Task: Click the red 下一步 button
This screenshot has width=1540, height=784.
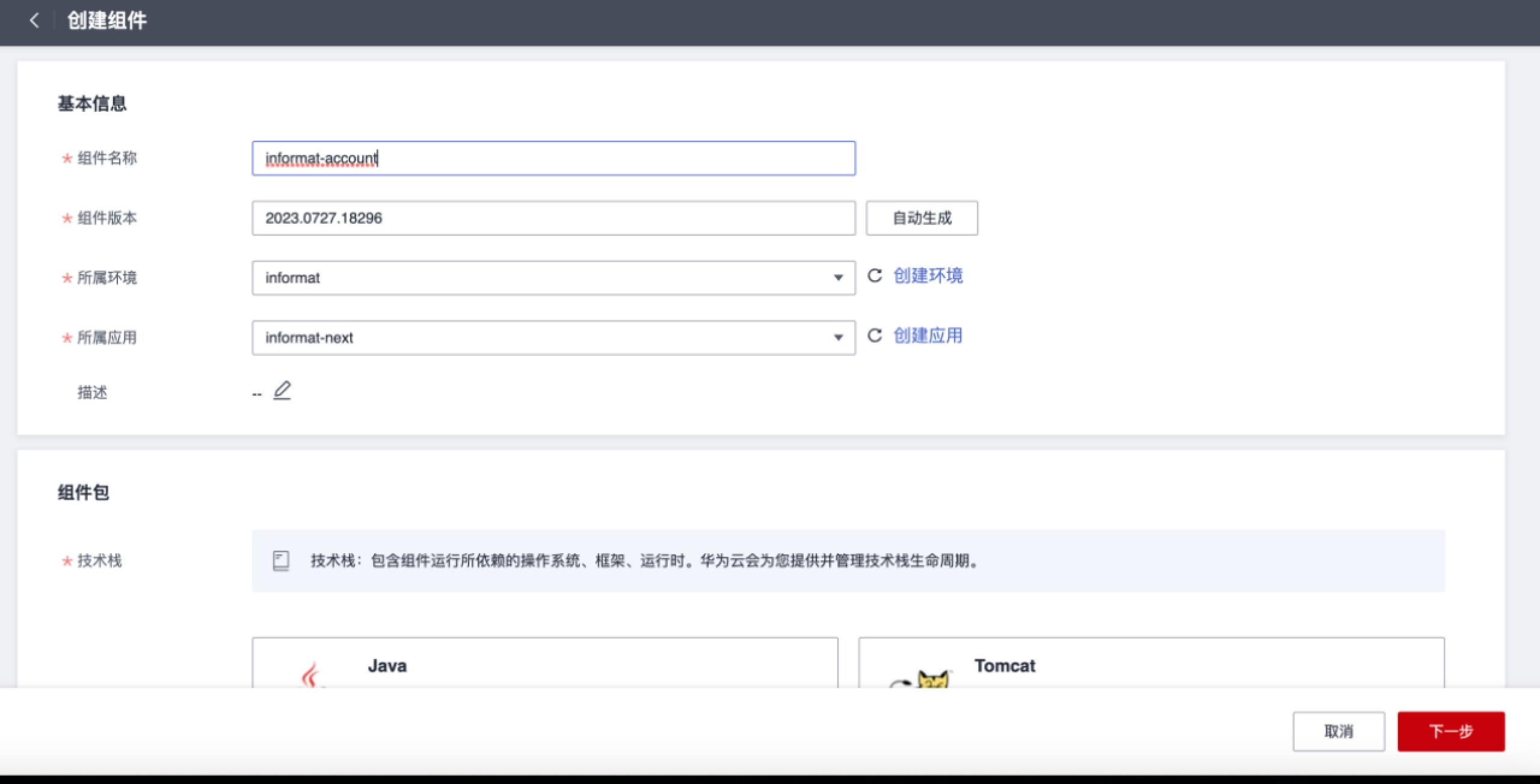Action: [1450, 731]
